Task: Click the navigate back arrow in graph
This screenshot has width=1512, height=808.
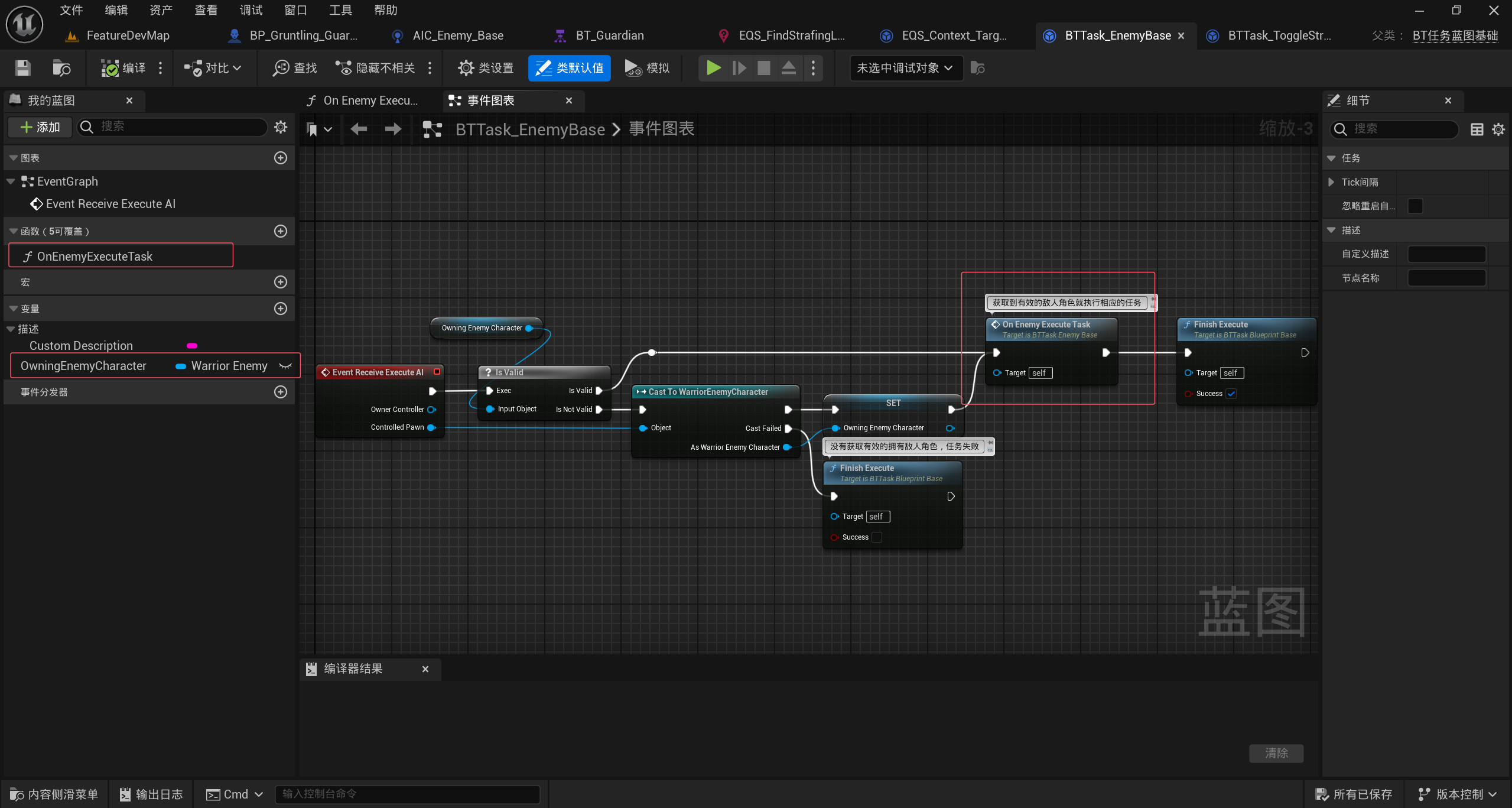Action: (359, 129)
